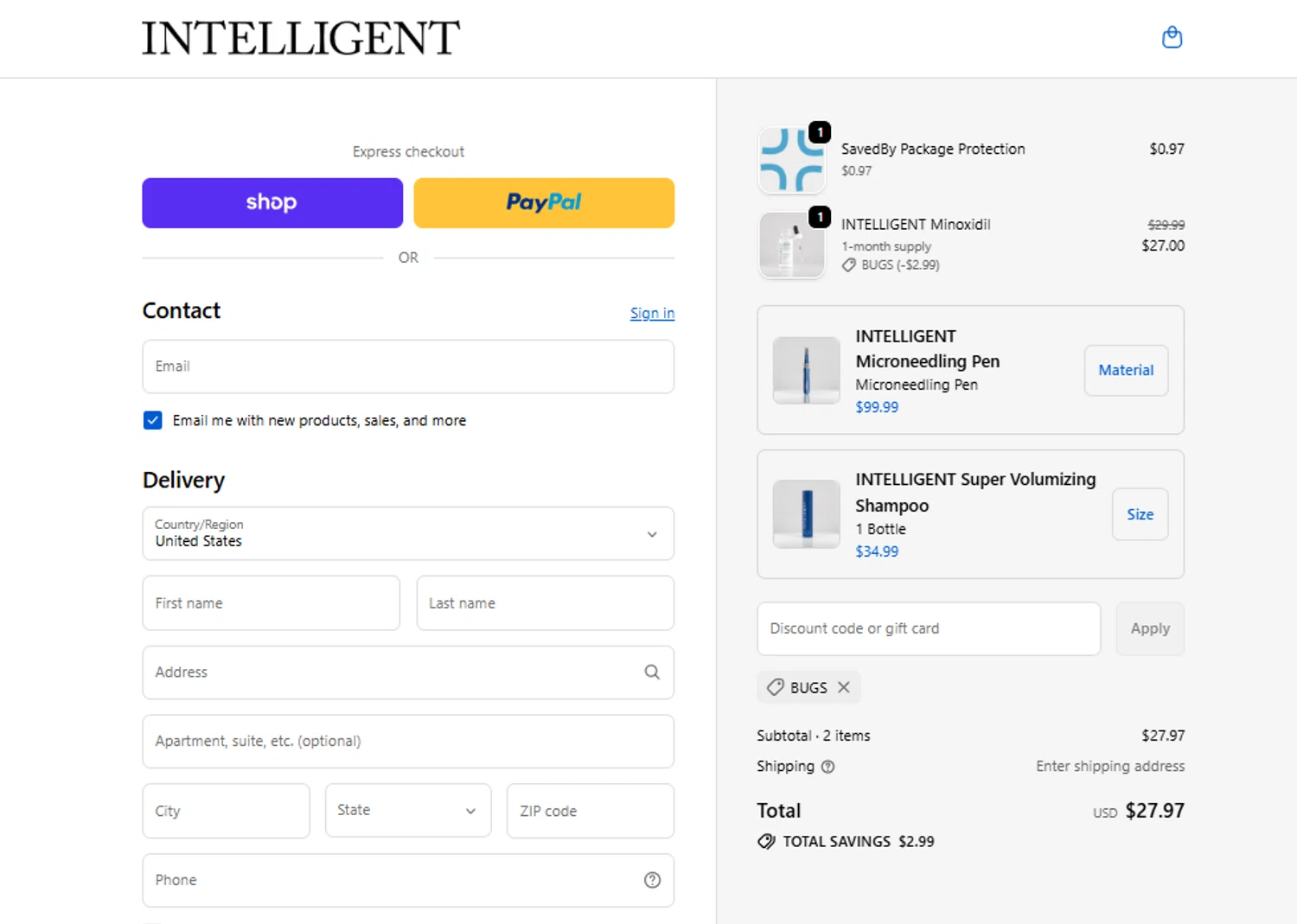Click the Microneedling Pen product image
This screenshot has width=1297, height=924.
806,370
